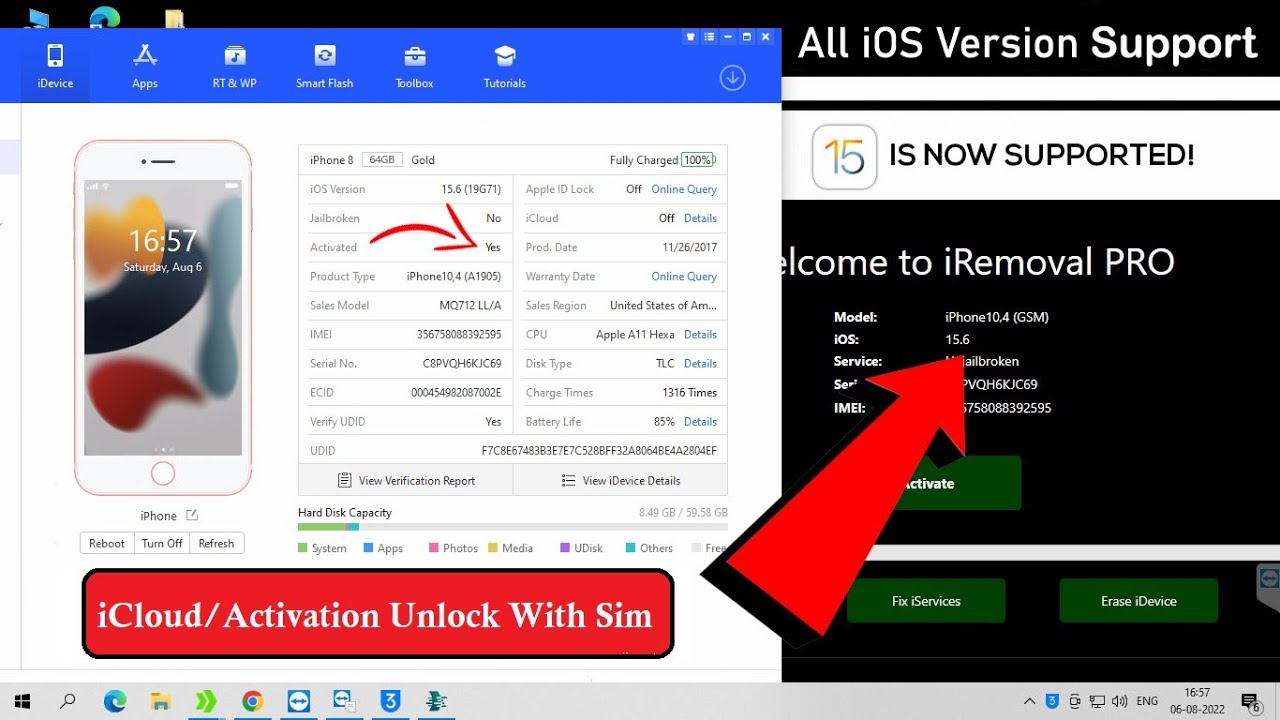Open the green double-arrow app in taskbar
The height and width of the screenshot is (720, 1280).
(x=206, y=701)
